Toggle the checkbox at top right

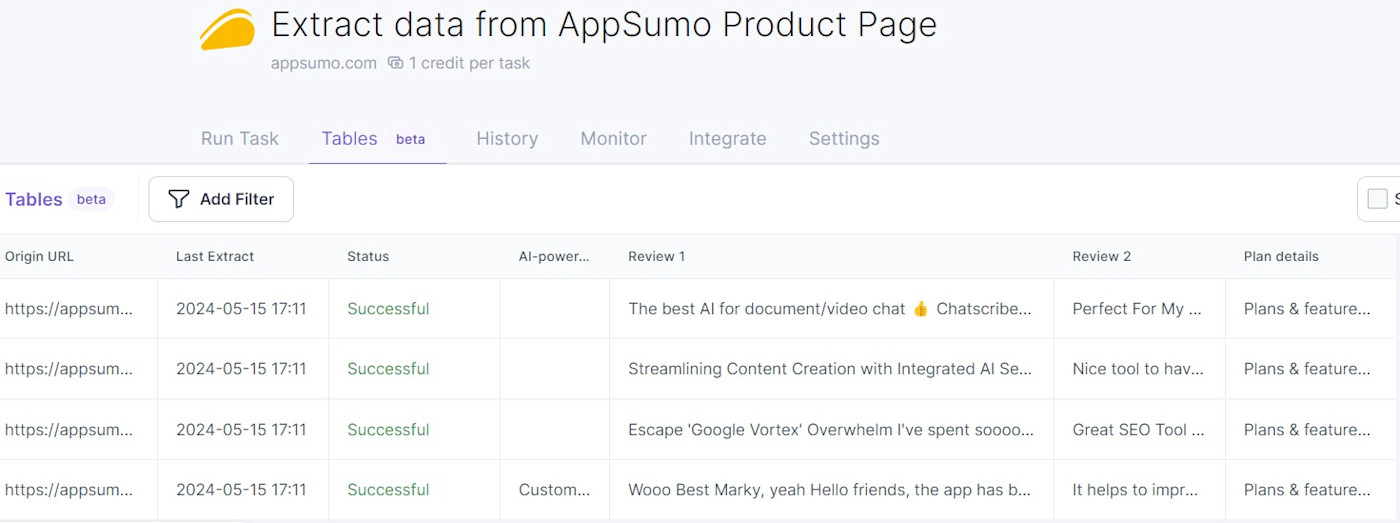coord(1377,199)
